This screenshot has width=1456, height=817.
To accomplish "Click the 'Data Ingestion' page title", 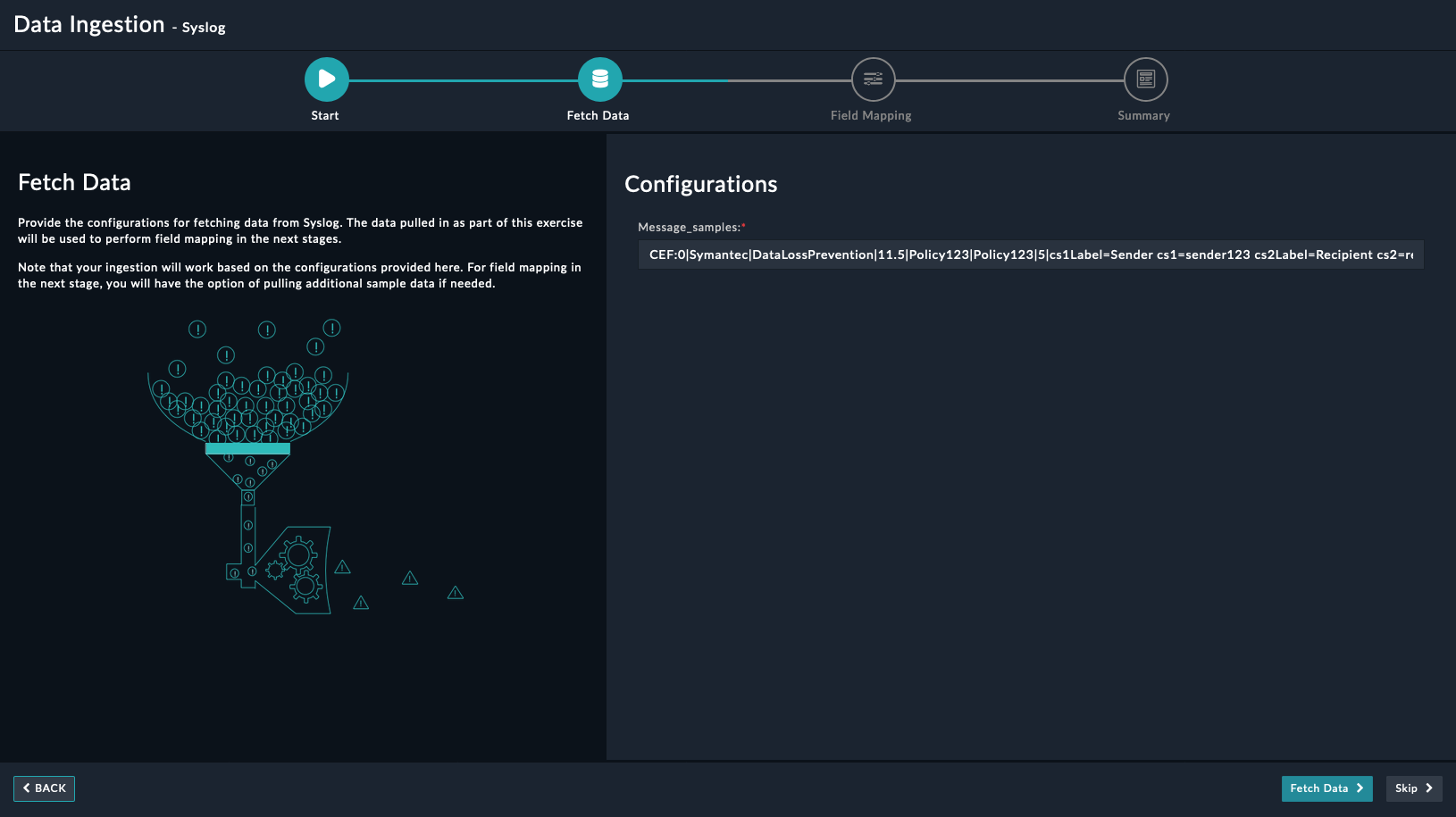I will click(x=89, y=25).
